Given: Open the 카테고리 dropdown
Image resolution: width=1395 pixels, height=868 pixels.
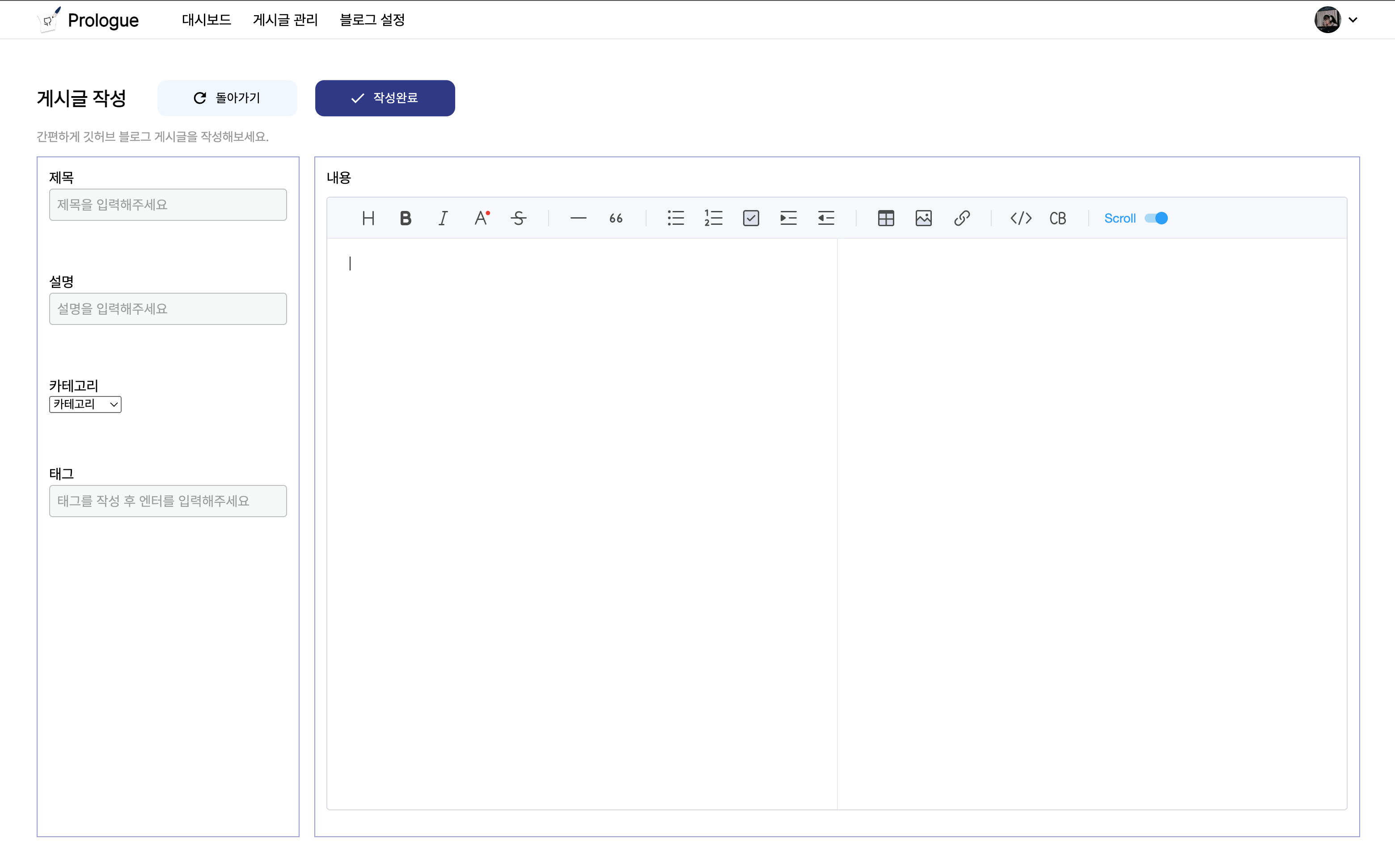Looking at the screenshot, I should click(85, 404).
